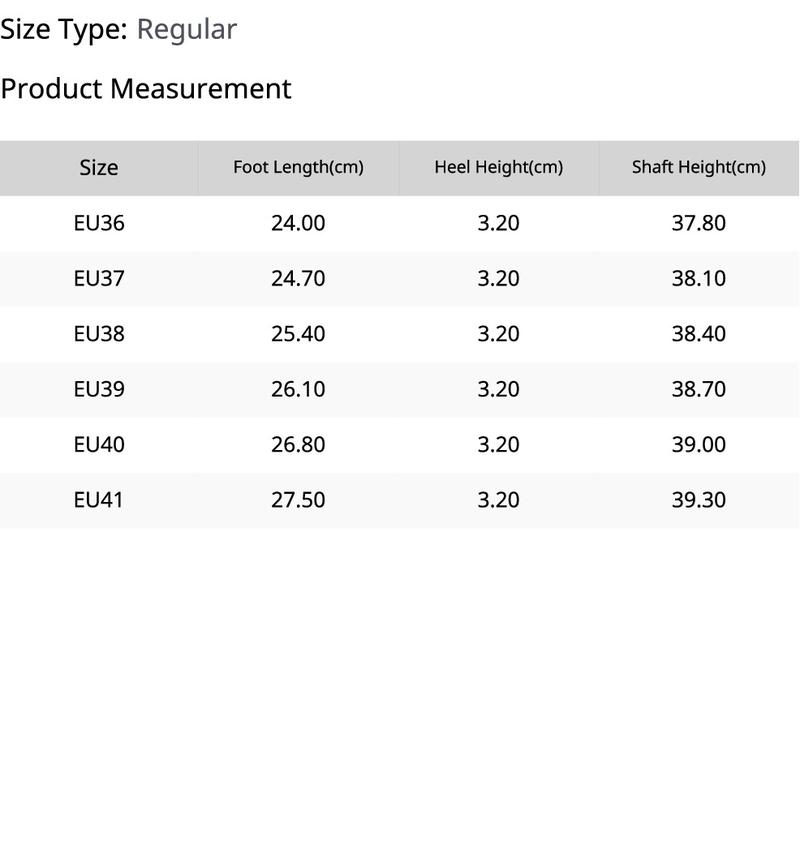Click the 25.40 foot length value
800x845 pixels.
pos(298,334)
